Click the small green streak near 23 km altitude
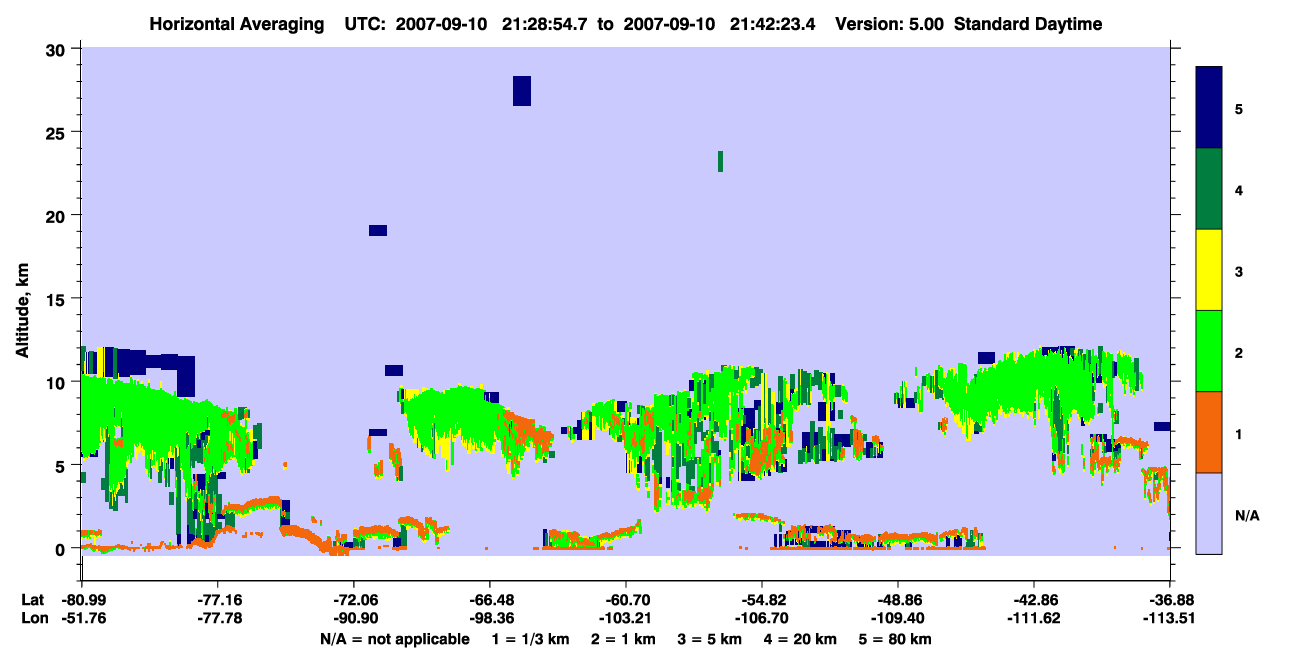 click(720, 161)
